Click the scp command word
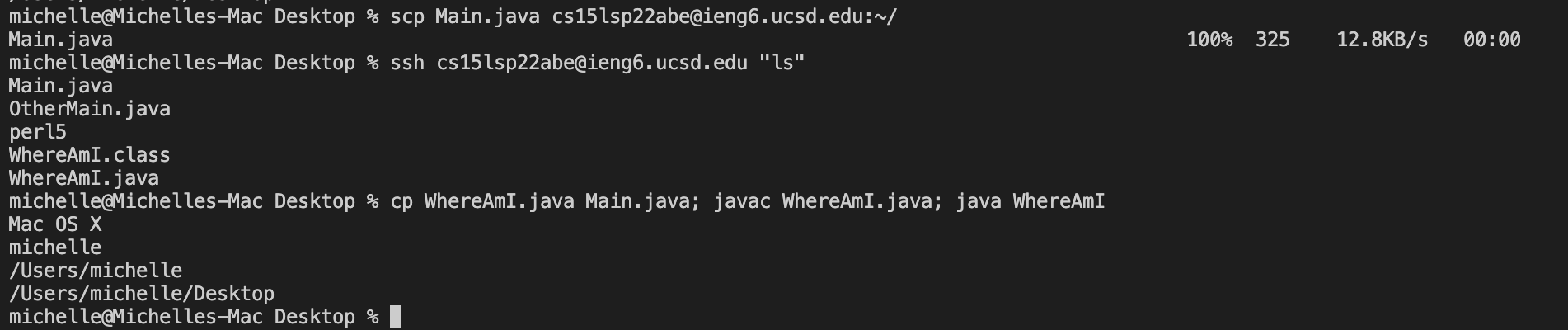 pos(407,16)
